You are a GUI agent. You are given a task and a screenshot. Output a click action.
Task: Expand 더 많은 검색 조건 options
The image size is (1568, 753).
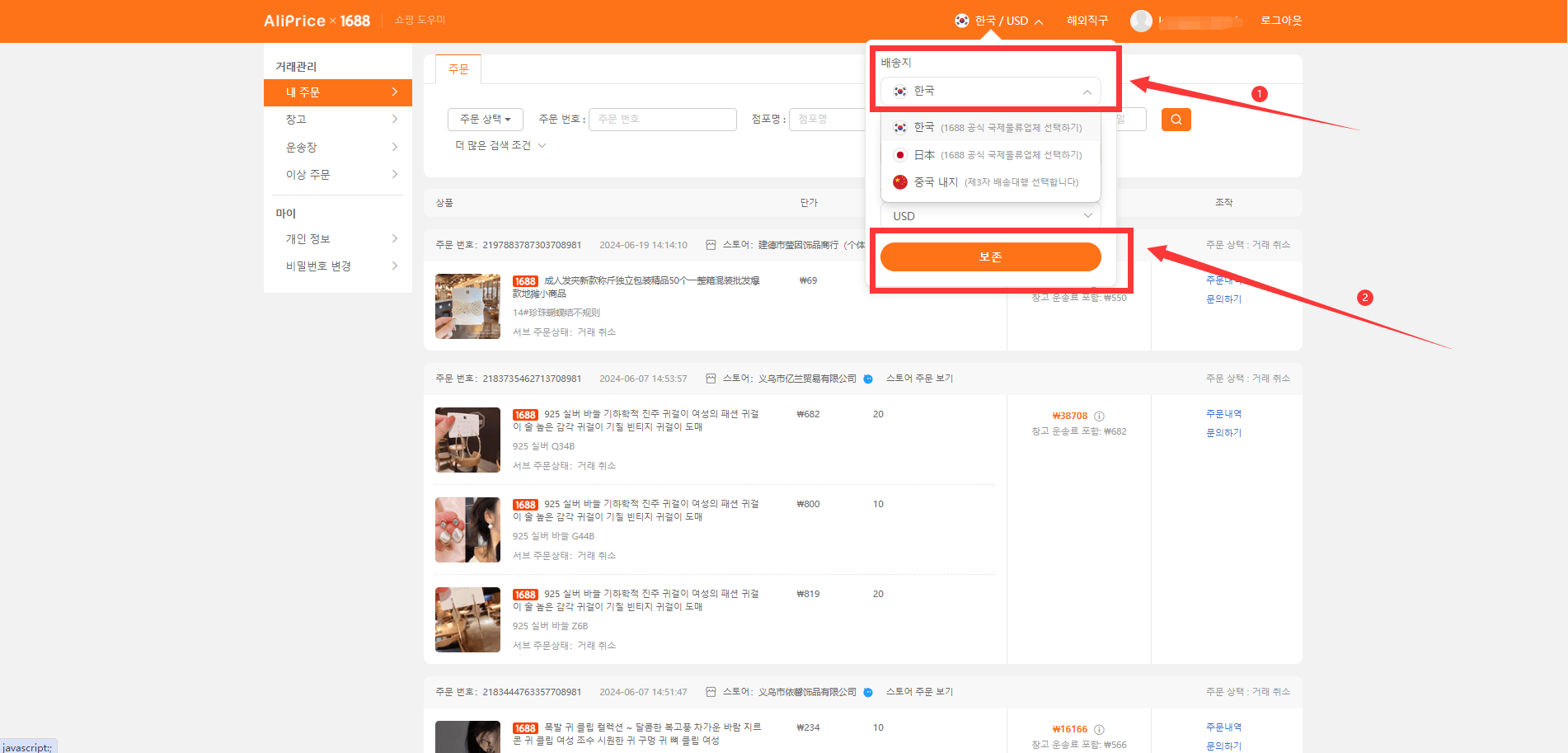500,145
